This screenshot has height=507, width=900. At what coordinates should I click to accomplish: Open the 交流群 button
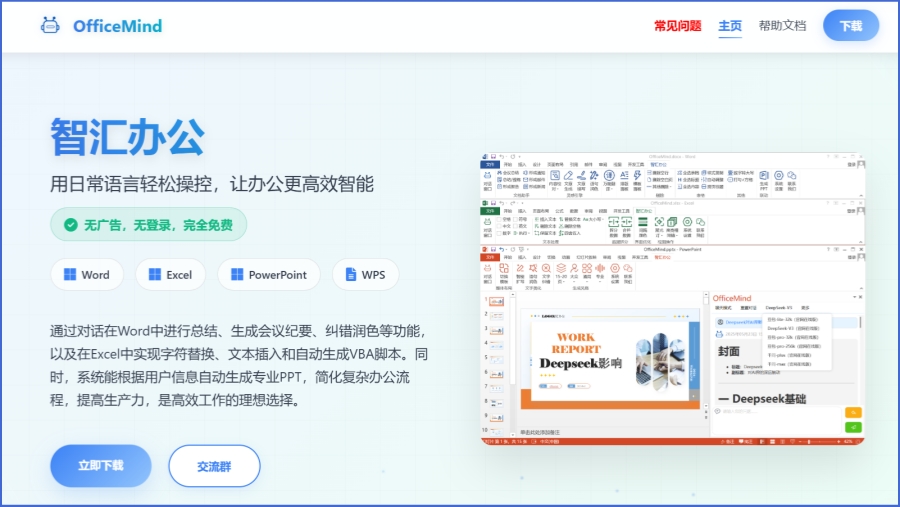point(214,466)
